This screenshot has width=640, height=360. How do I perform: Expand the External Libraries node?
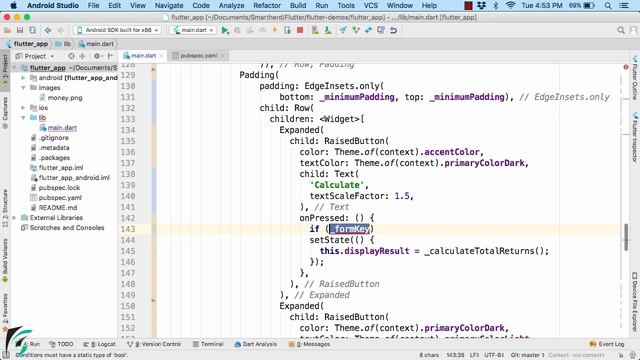[15, 218]
